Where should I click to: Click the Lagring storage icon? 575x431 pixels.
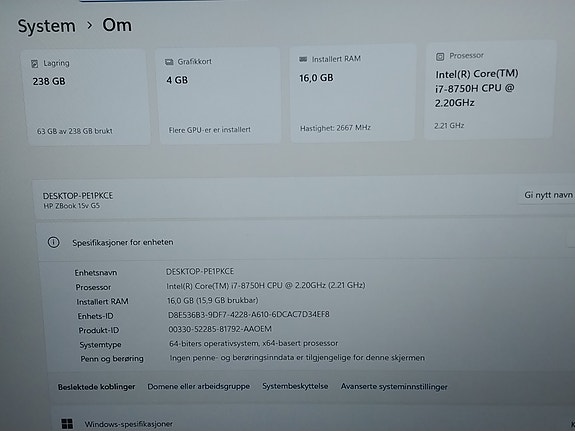(34, 64)
